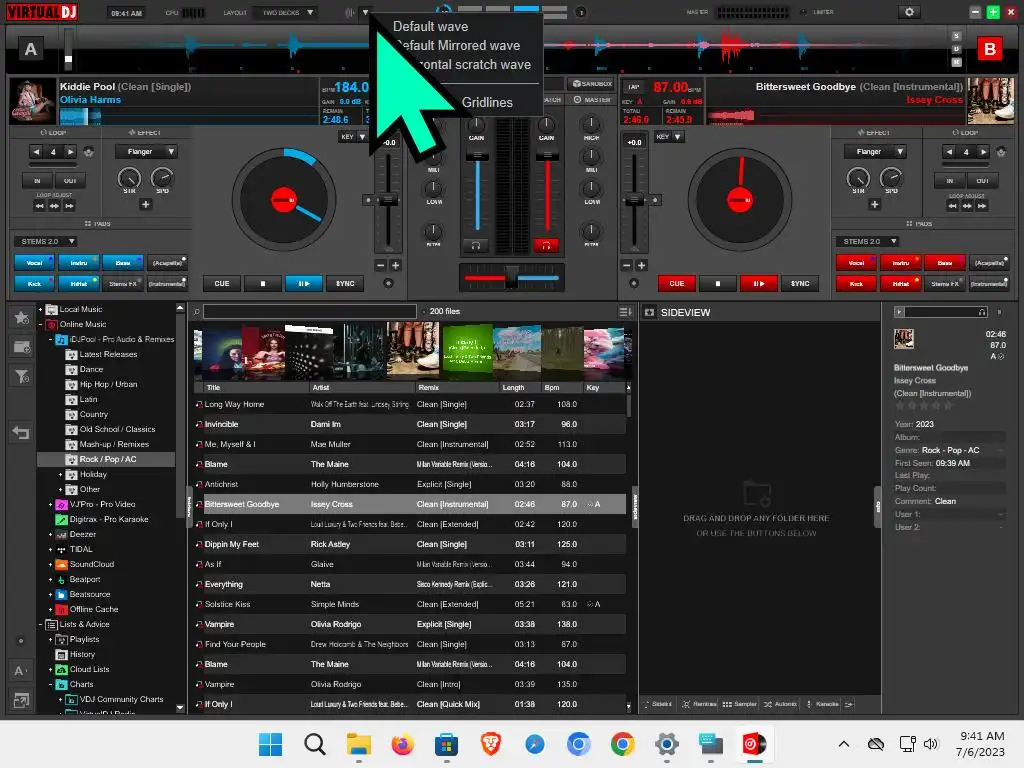Click the bottom-left layout sidebar icon
Image resolution: width=1024 pixels, height=768 pixels.
click(x=21, y=700)
